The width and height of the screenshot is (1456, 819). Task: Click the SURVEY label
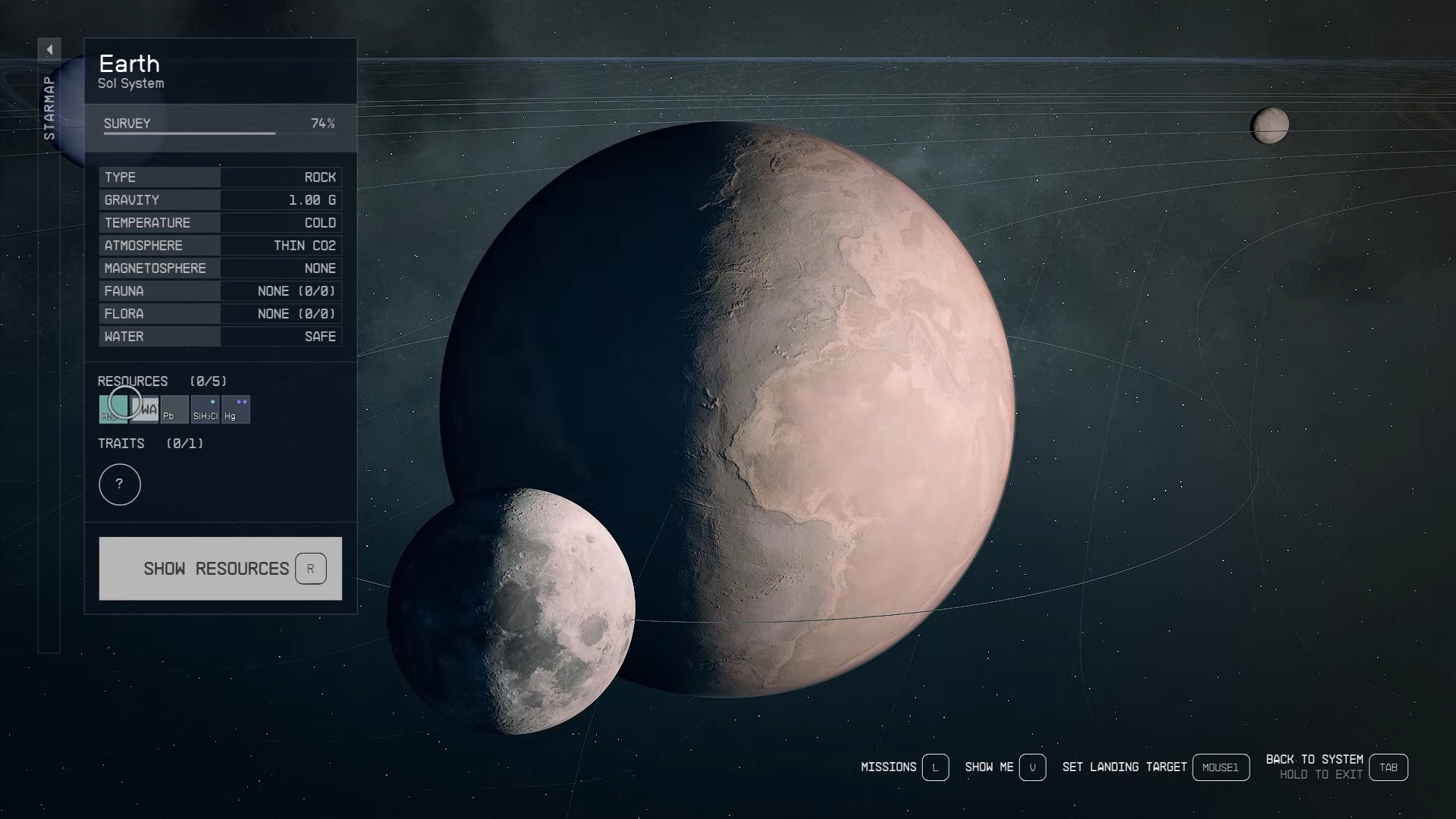coord(127,124)
